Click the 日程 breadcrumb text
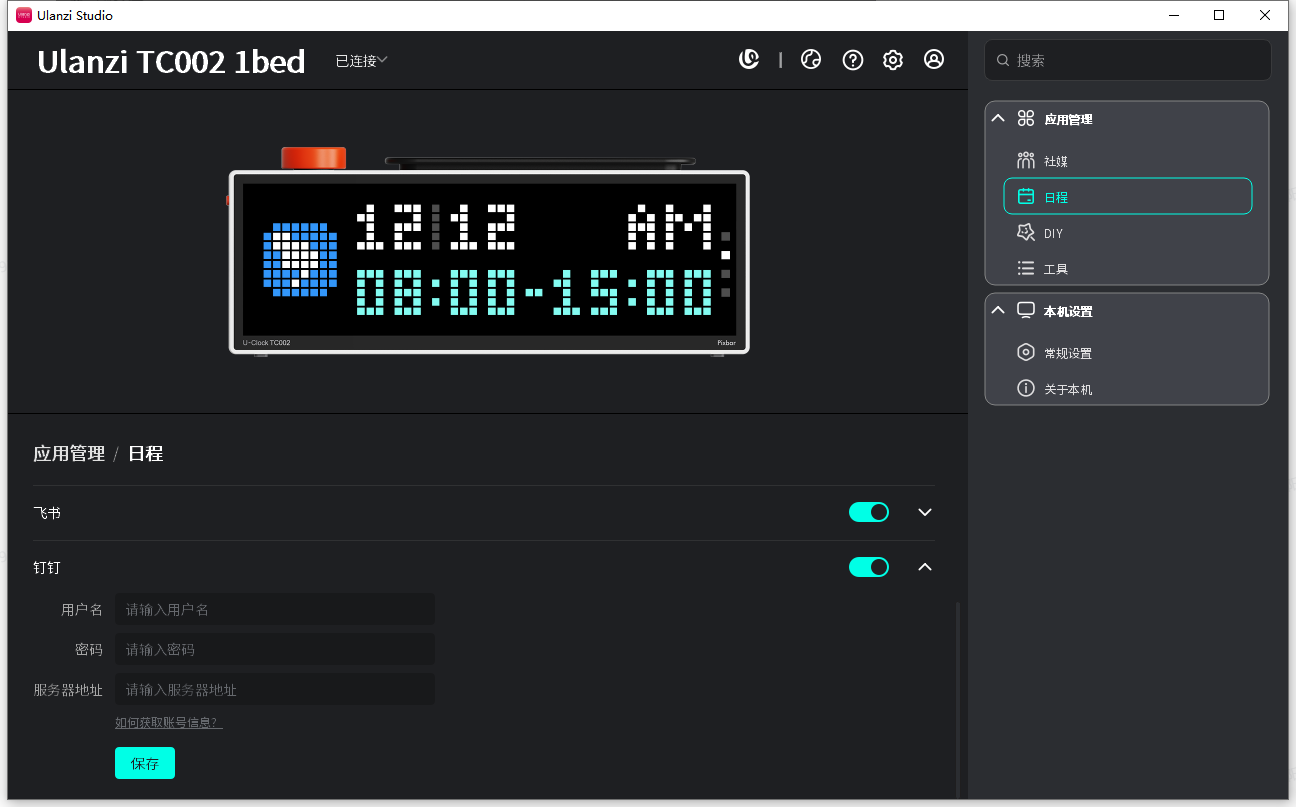Viewport: 1296px width, 807px height. point(145,453)
